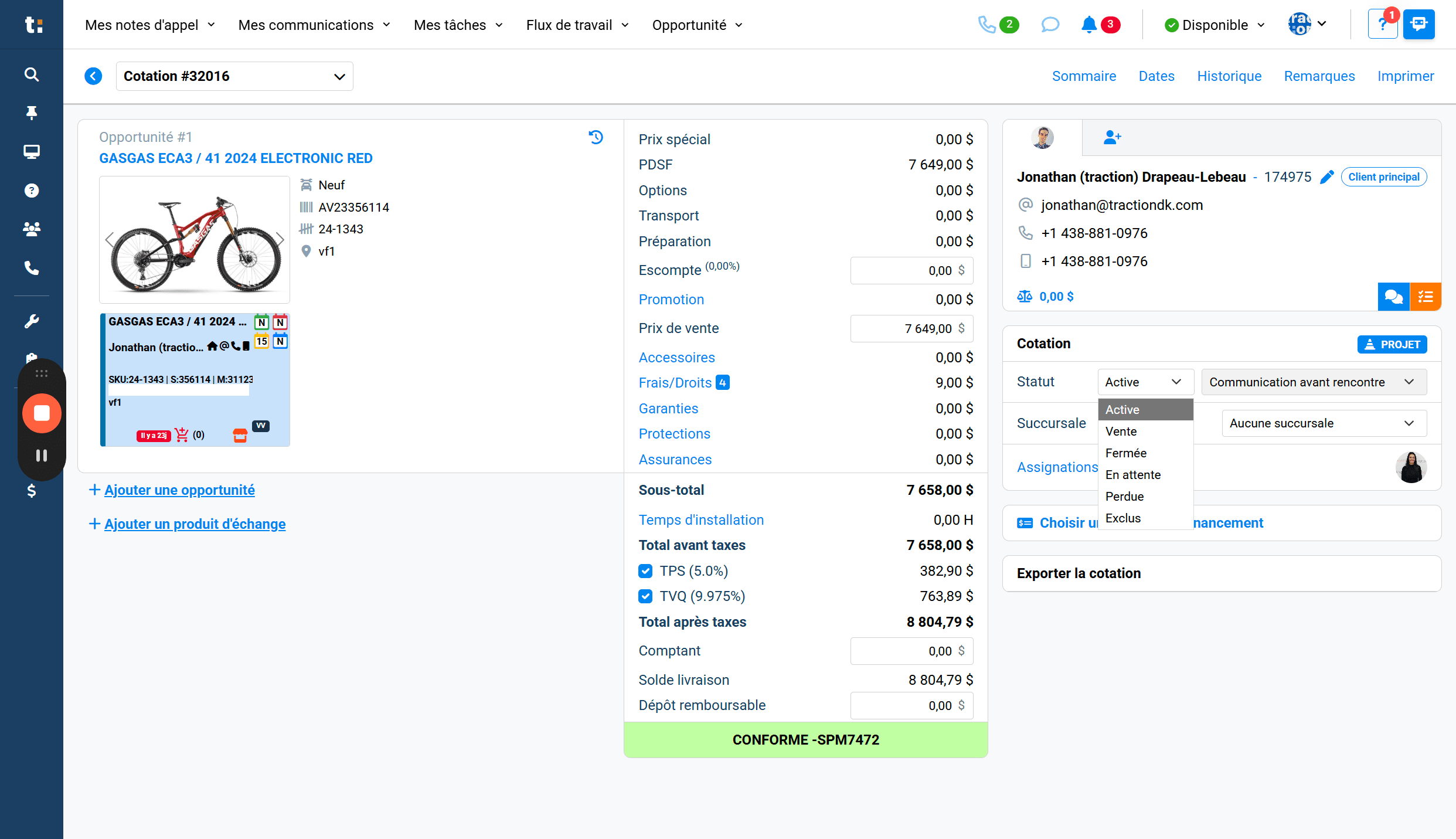Screen dimensions: 1456x839
Task: Open missed calls phone icon with badge 2
Action: point(998,25)
